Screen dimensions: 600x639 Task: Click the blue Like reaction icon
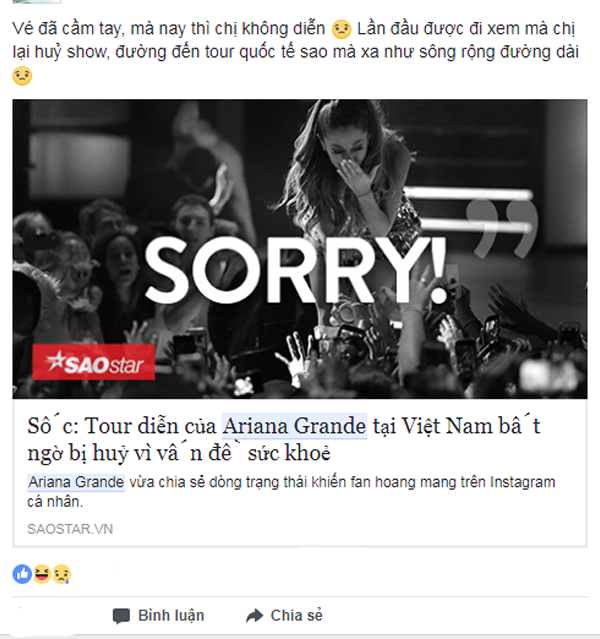(x=22, y=574)
